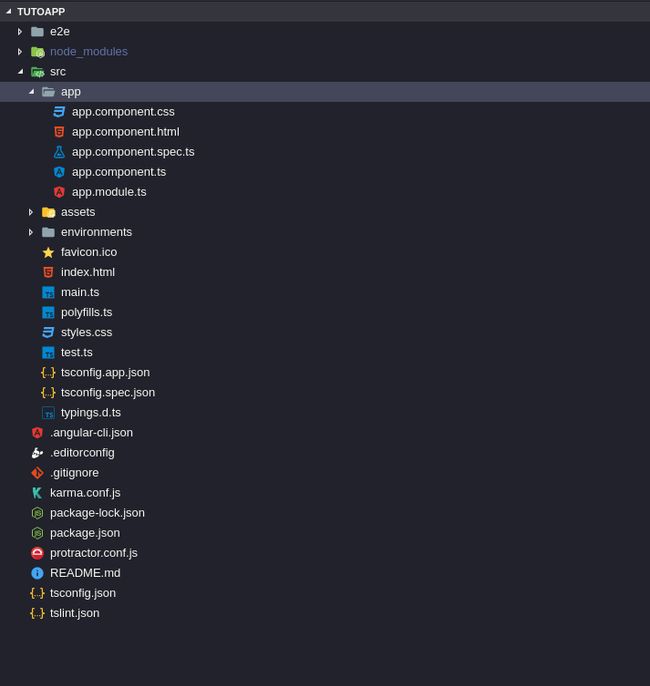Click the CSS icon next to styles.css

tap(48, 332)
